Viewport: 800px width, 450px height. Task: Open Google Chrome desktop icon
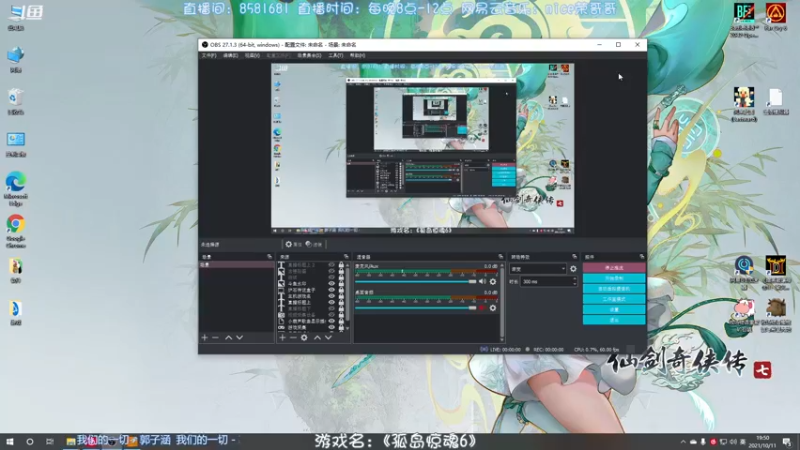(16, 231)
